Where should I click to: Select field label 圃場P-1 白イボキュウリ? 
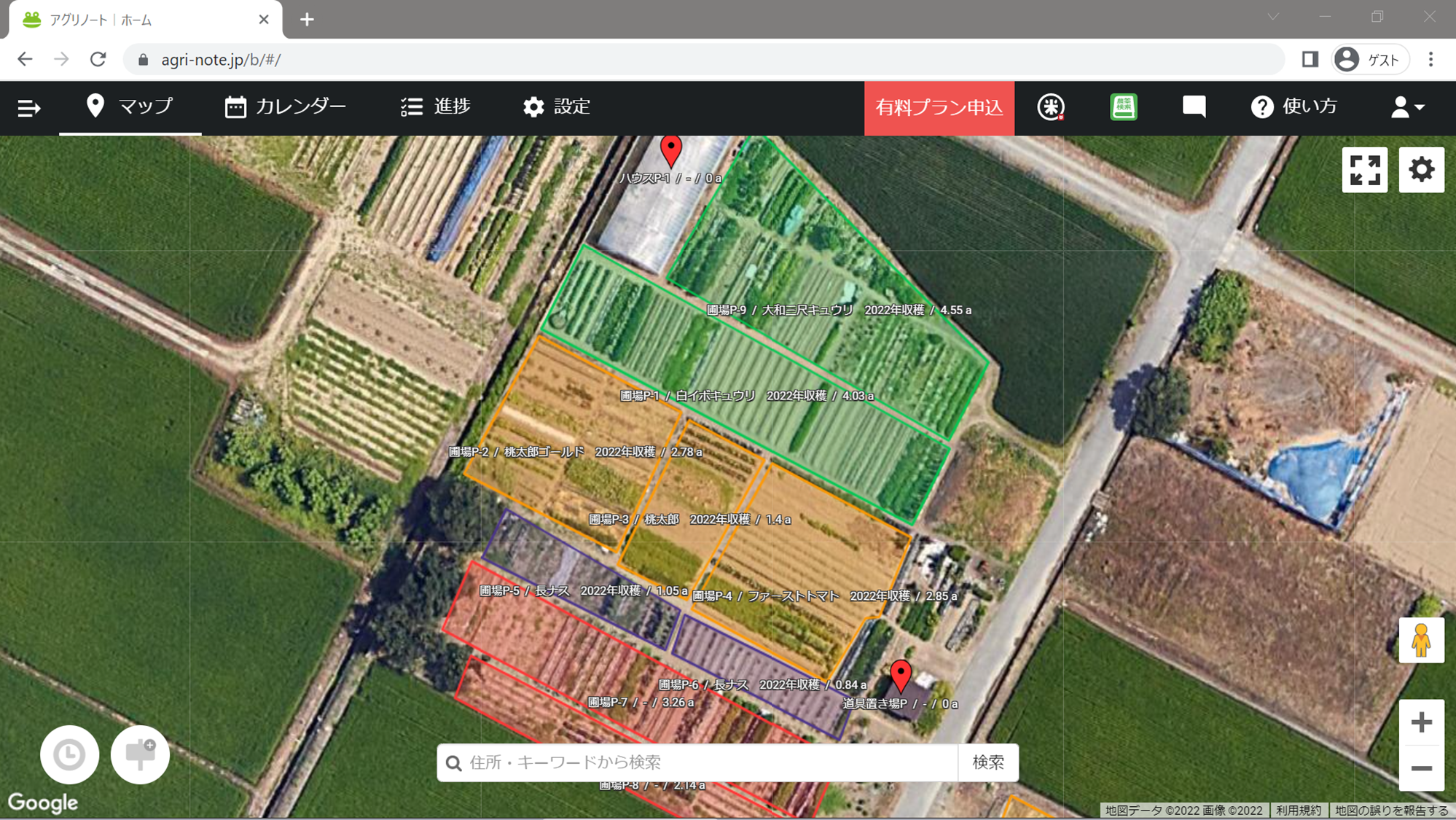746,396
